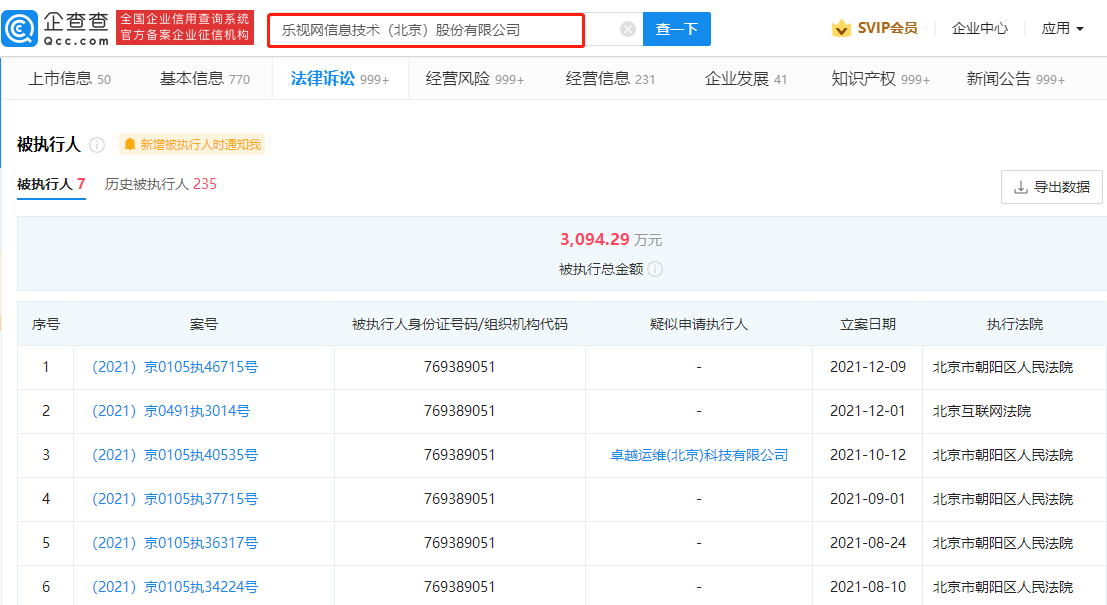Image resolution: width=1107 pixels, height=605 pixels.
Task: Open 卓越运维(北京)科技有限公司 company link
Action: point(699,455)
